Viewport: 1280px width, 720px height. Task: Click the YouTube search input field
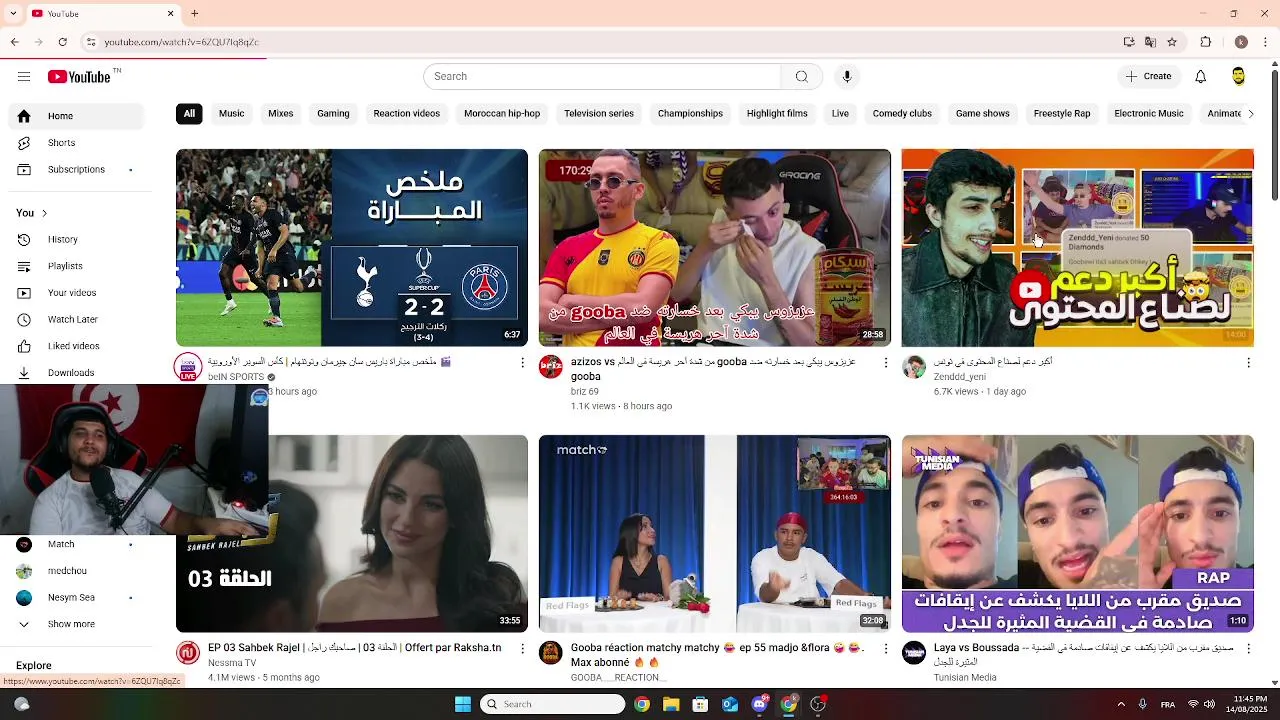coord(602,77)
